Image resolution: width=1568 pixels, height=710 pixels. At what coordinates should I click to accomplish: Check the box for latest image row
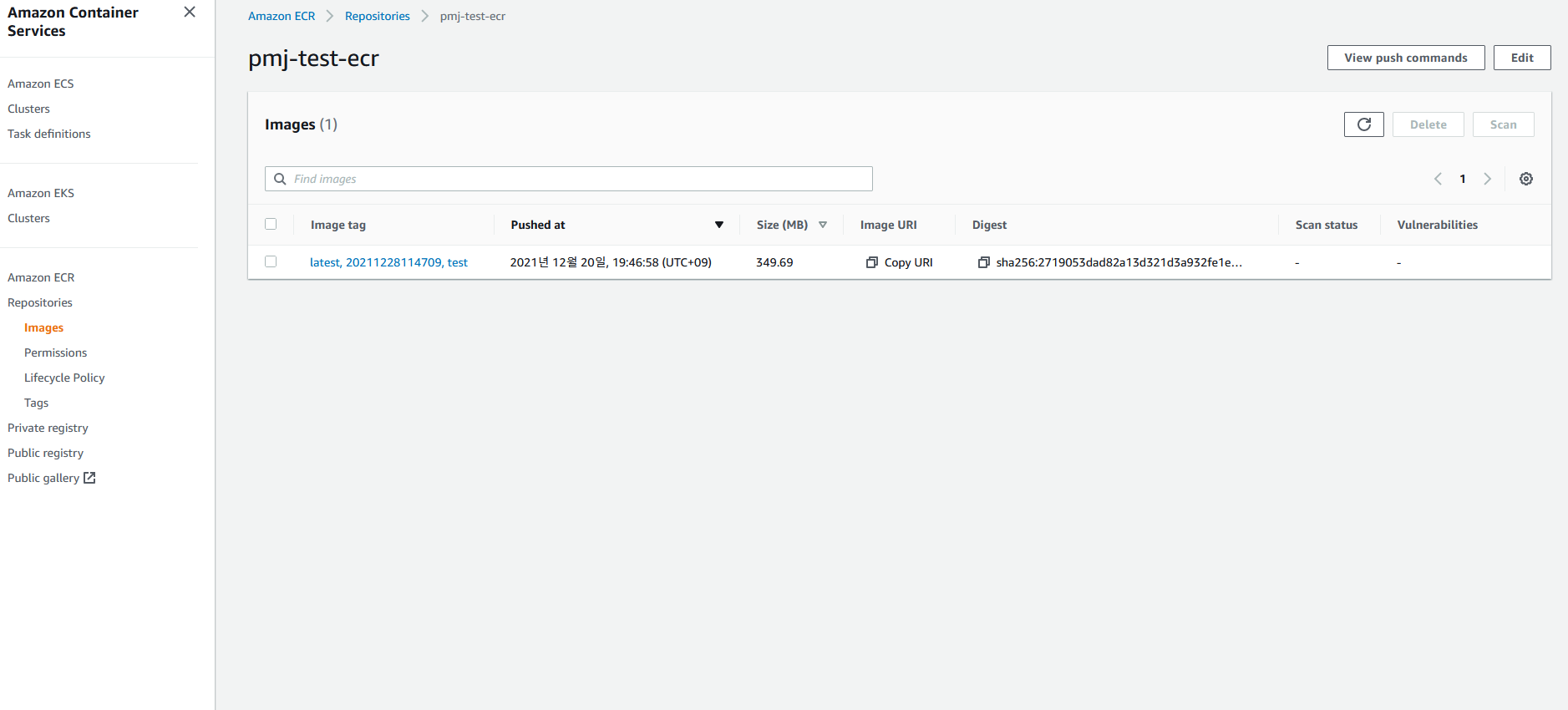[x=271, y=261]
